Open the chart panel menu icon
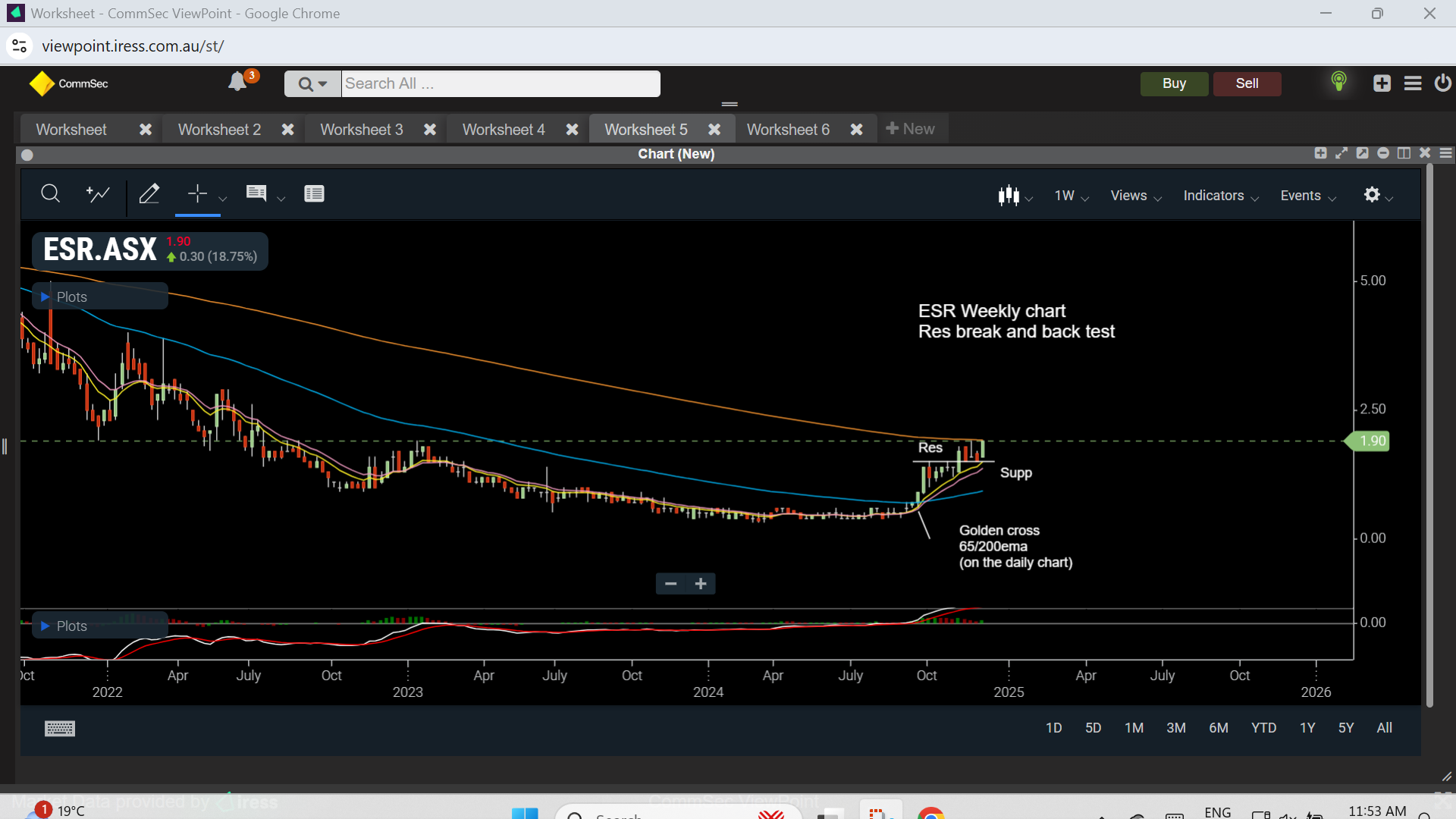This screenshot has height=819, width=1456. pos(1446,153)
